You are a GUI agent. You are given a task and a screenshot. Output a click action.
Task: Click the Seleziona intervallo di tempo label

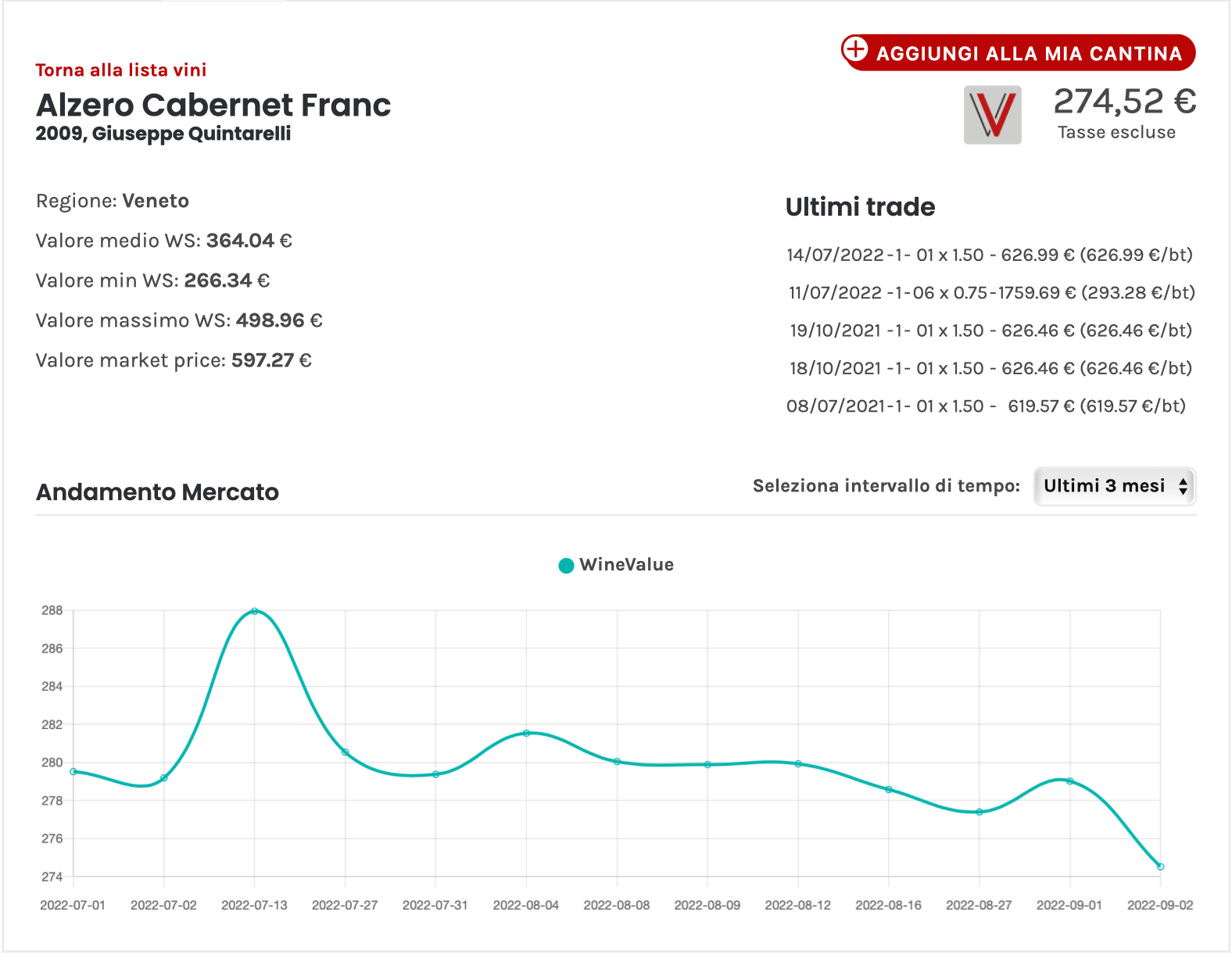[x=886, y=486]
